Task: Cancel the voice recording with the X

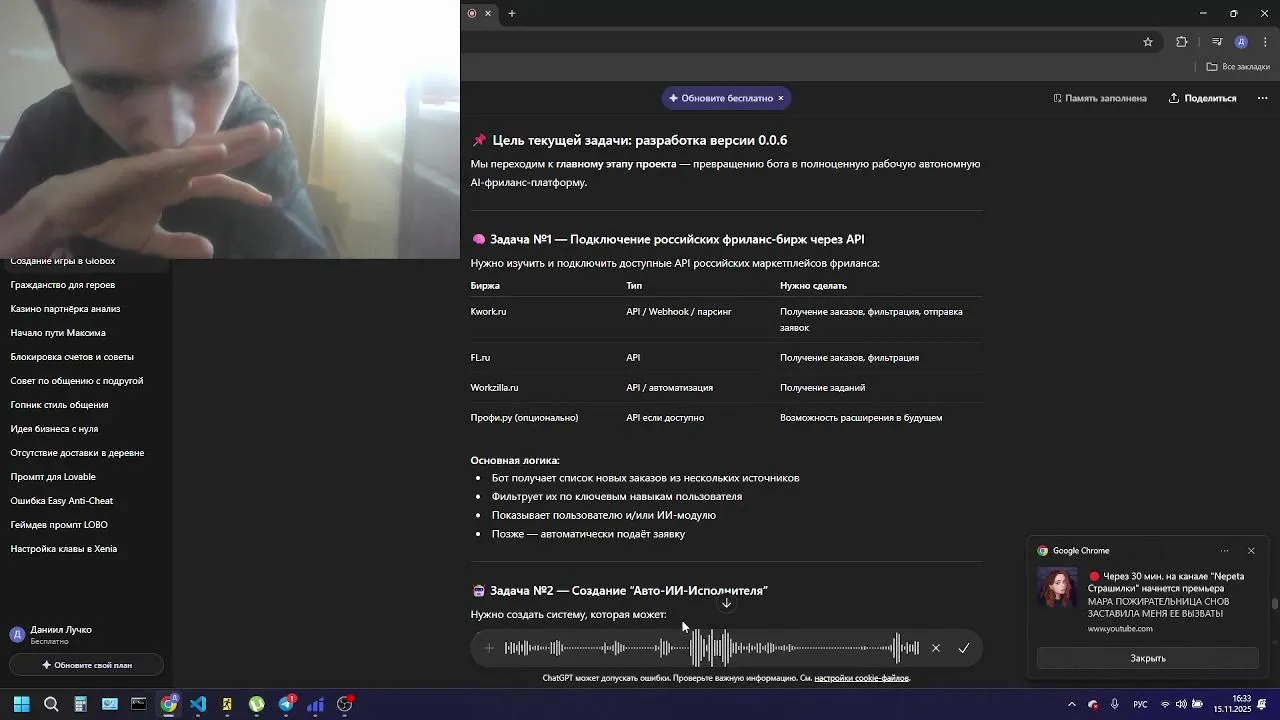Action: (936, 648)
